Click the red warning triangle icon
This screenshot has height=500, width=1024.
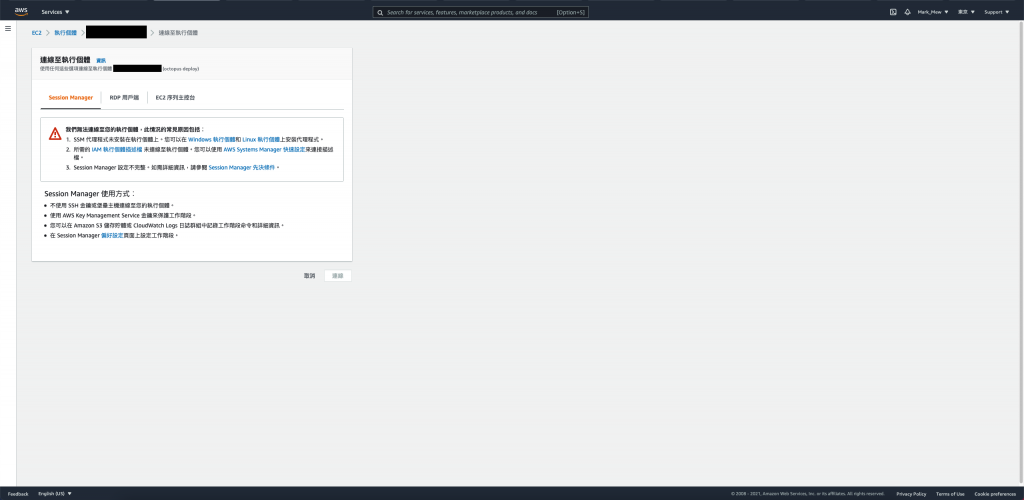[x=55, y=133]
